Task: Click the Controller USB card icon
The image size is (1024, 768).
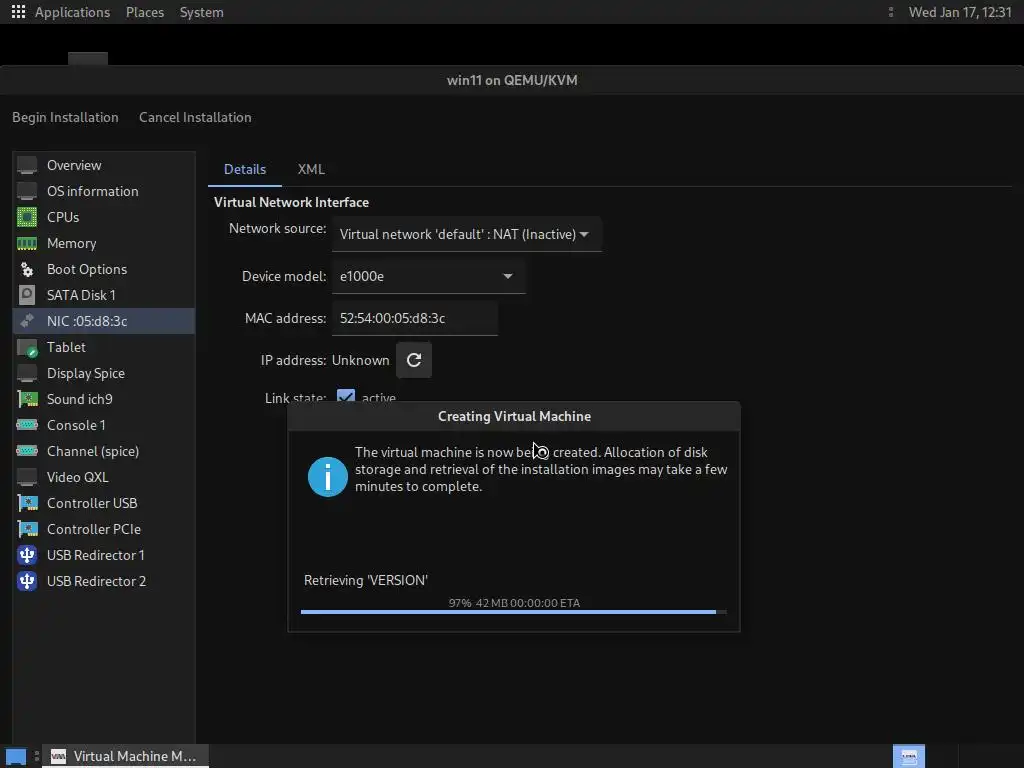Action: pos(27,503)
